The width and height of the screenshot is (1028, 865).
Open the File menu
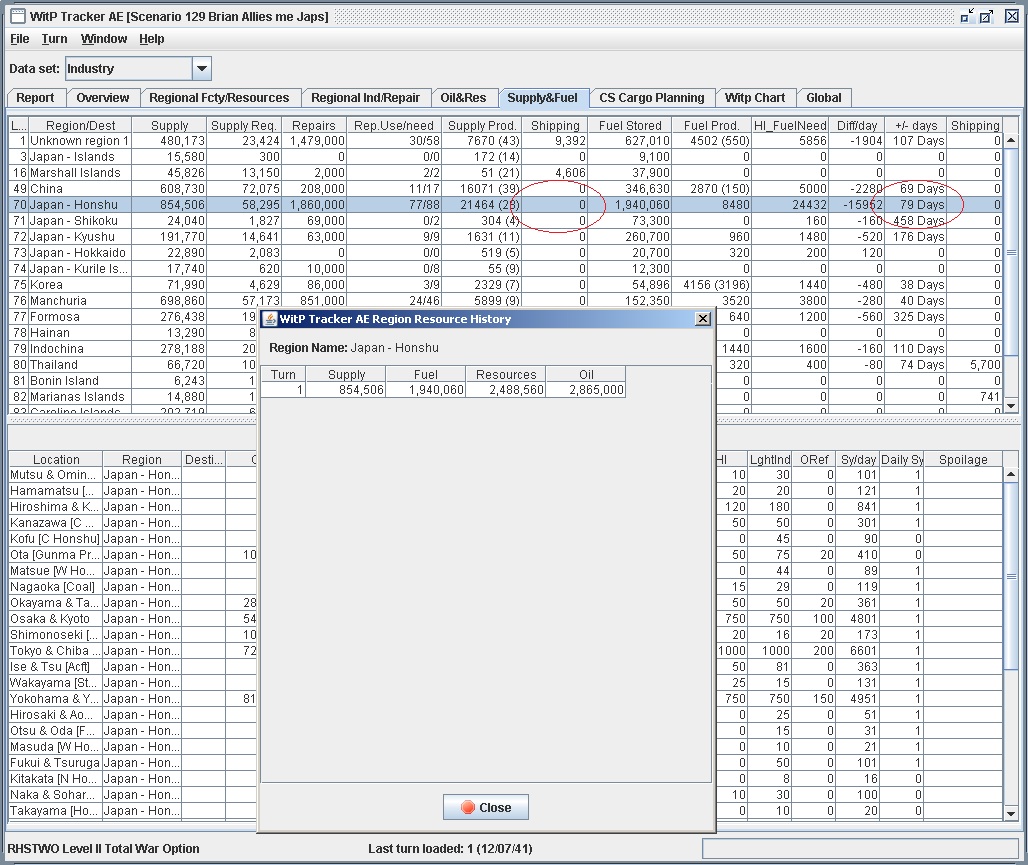[x=19, y=39]
